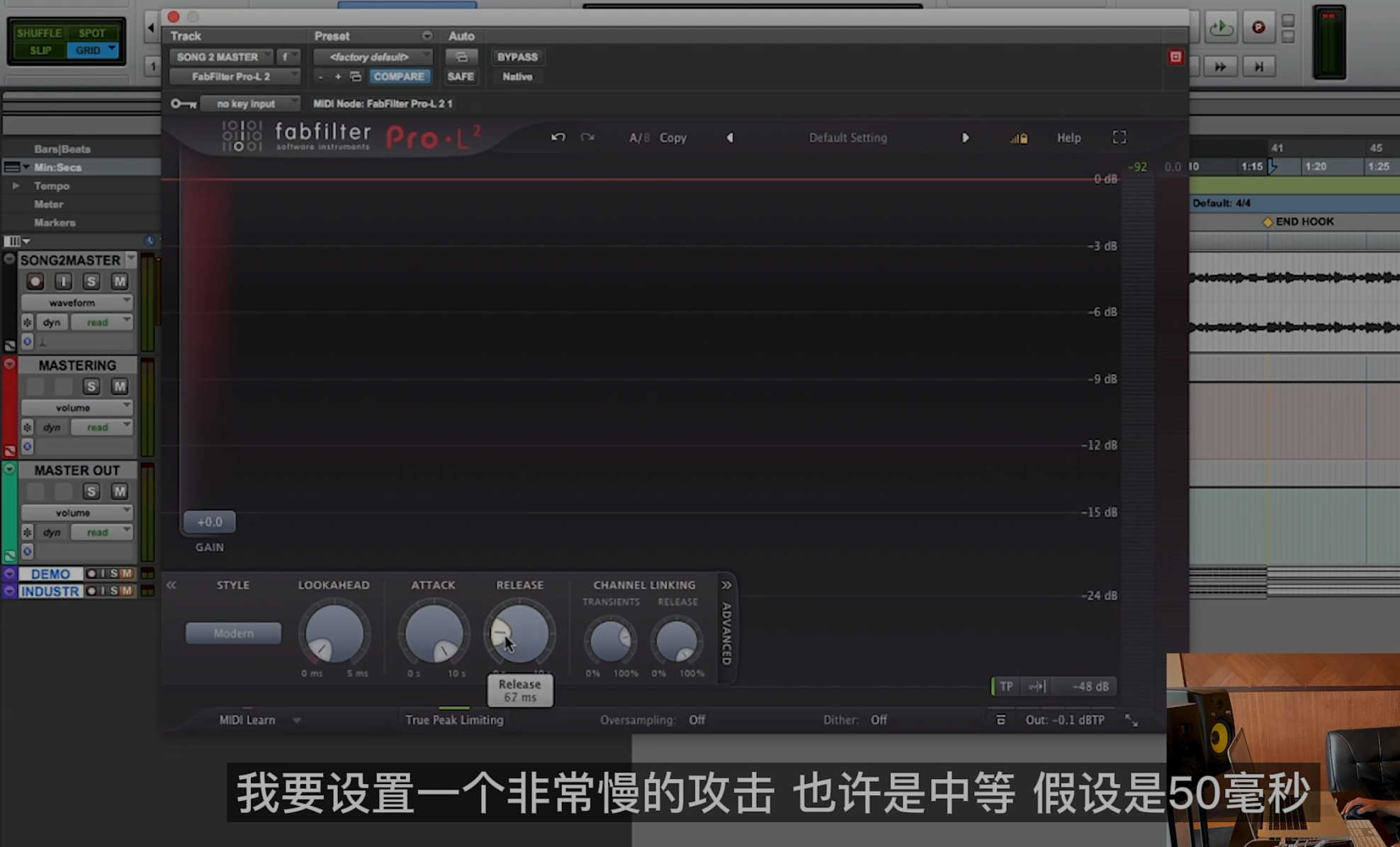Toggle the TP true peak meter button
This screenshot has width=1400, height=847.
(x=1005, y=686)
